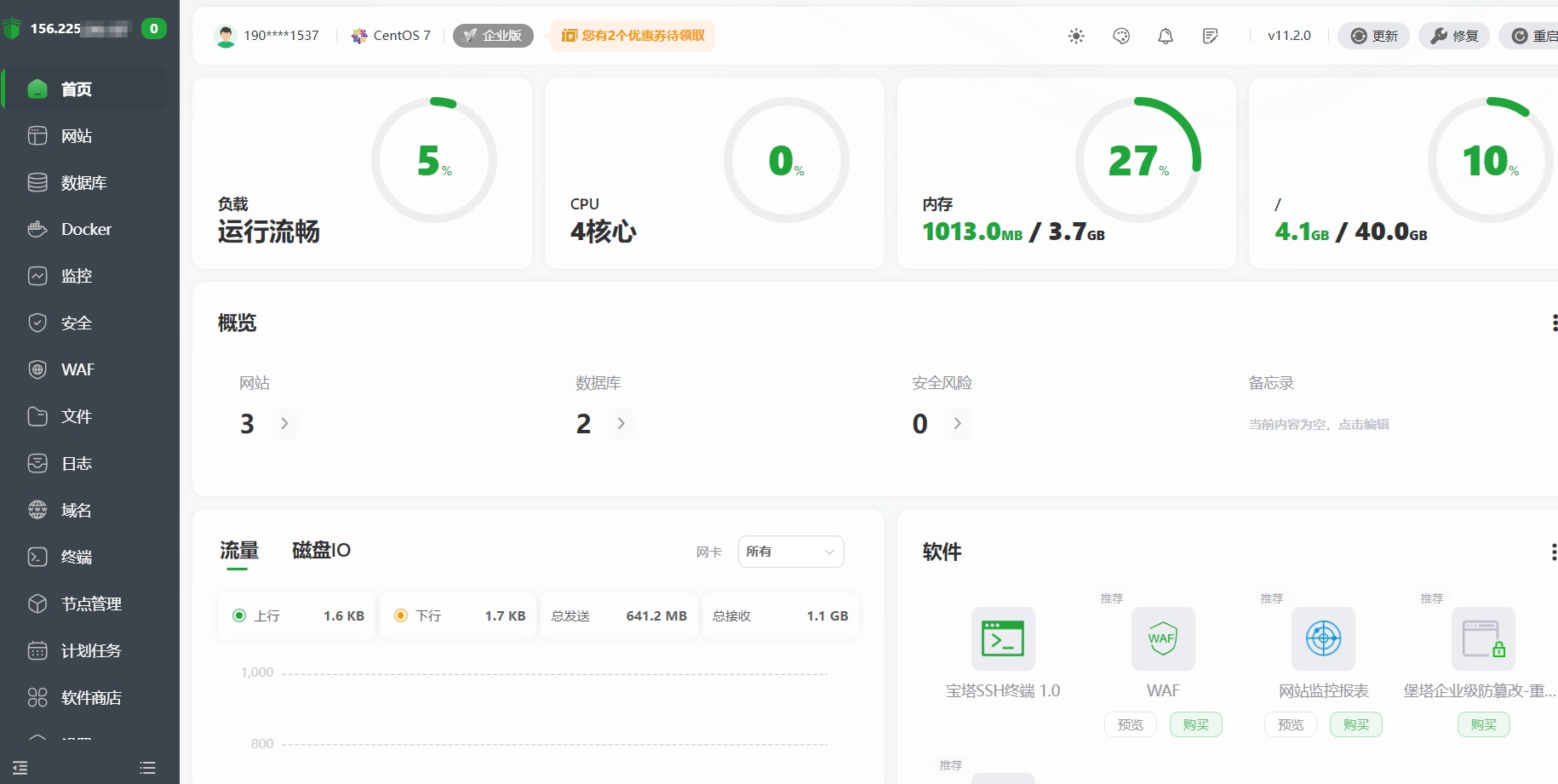
Task: Click the brightness/sun icon to switch theme
Action: (x=1075, y=36)
